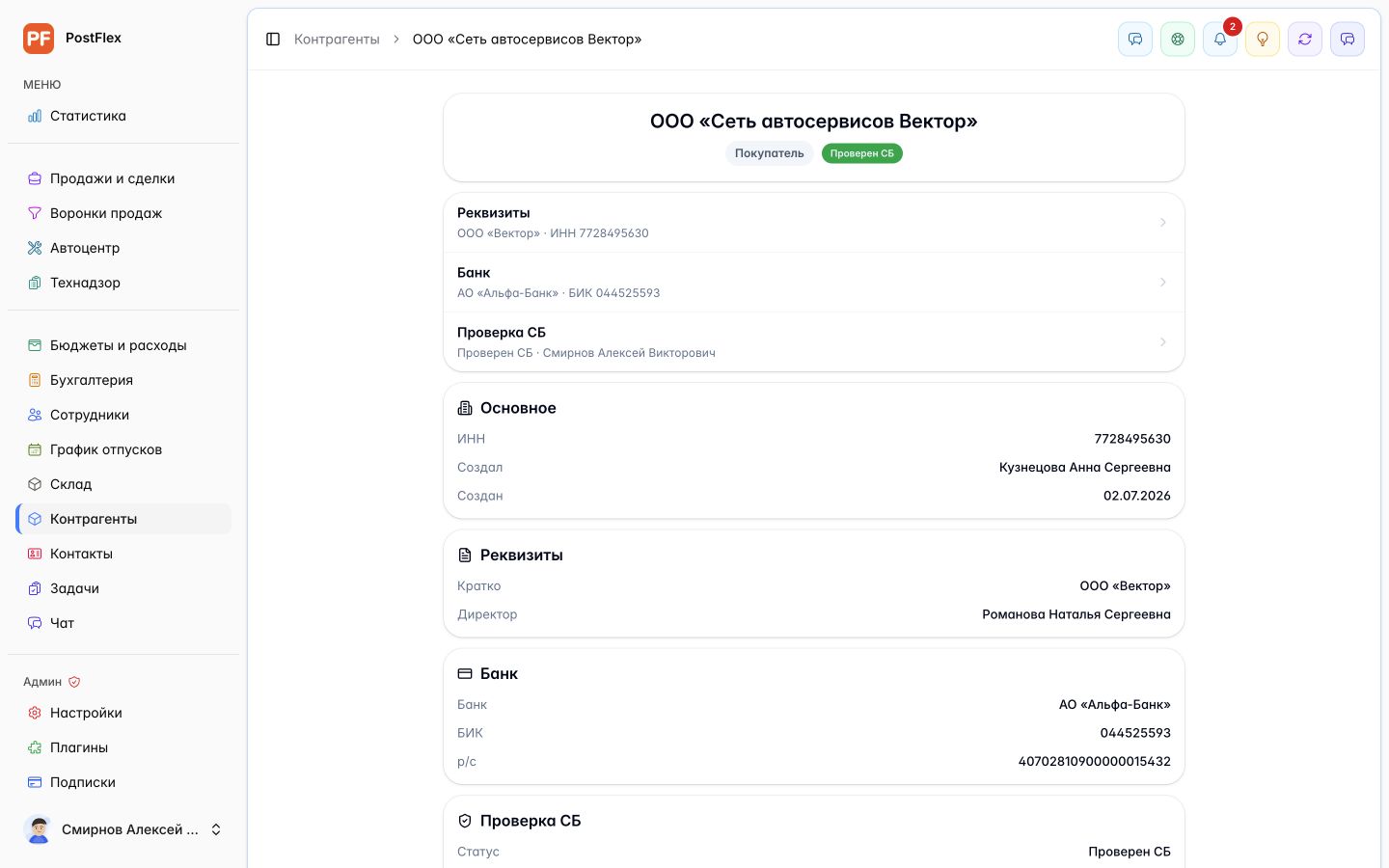
Task: Click the Технадзор sidebar icon
Action: (35, 283)
